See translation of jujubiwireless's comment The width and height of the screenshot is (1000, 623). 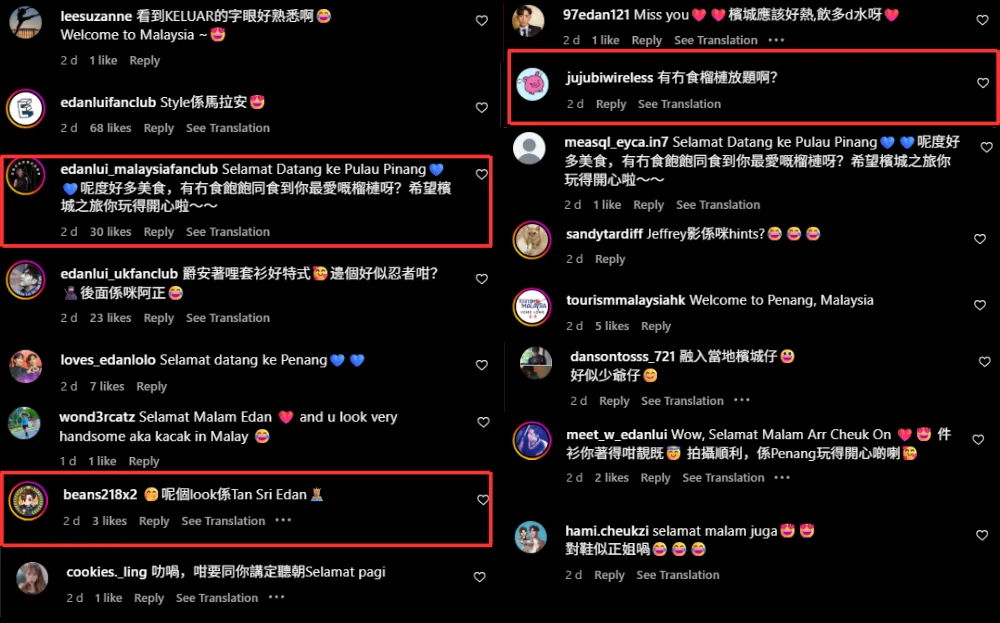pyautogui.click(x=679, y=104)
